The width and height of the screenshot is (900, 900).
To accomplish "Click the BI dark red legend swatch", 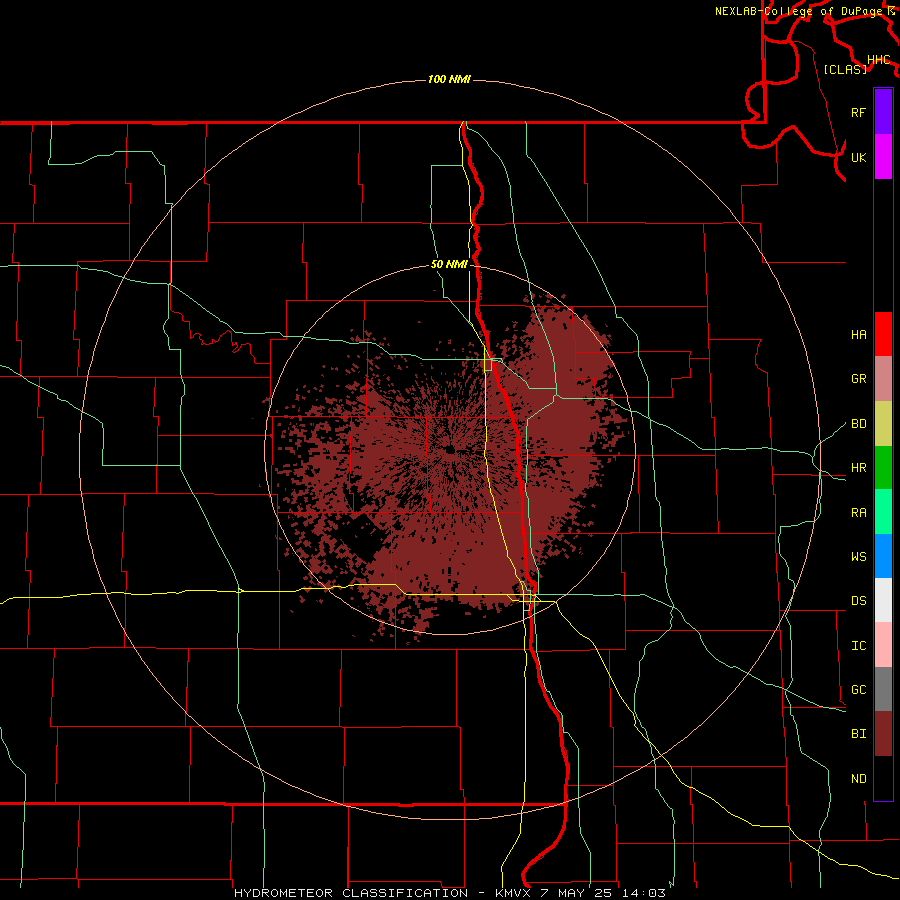I will coord(883,734).
